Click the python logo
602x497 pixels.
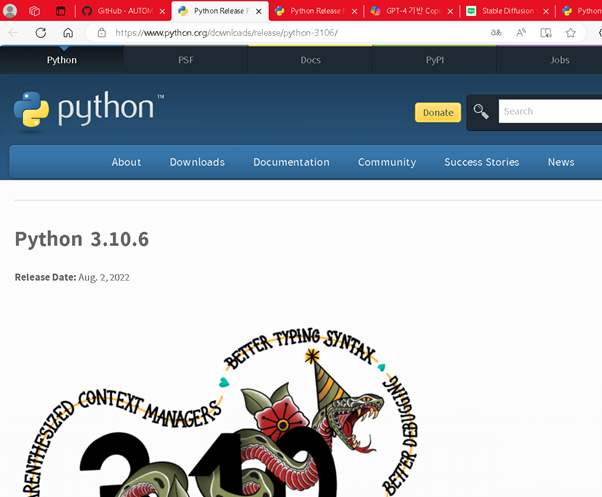[x=89, y=110]
